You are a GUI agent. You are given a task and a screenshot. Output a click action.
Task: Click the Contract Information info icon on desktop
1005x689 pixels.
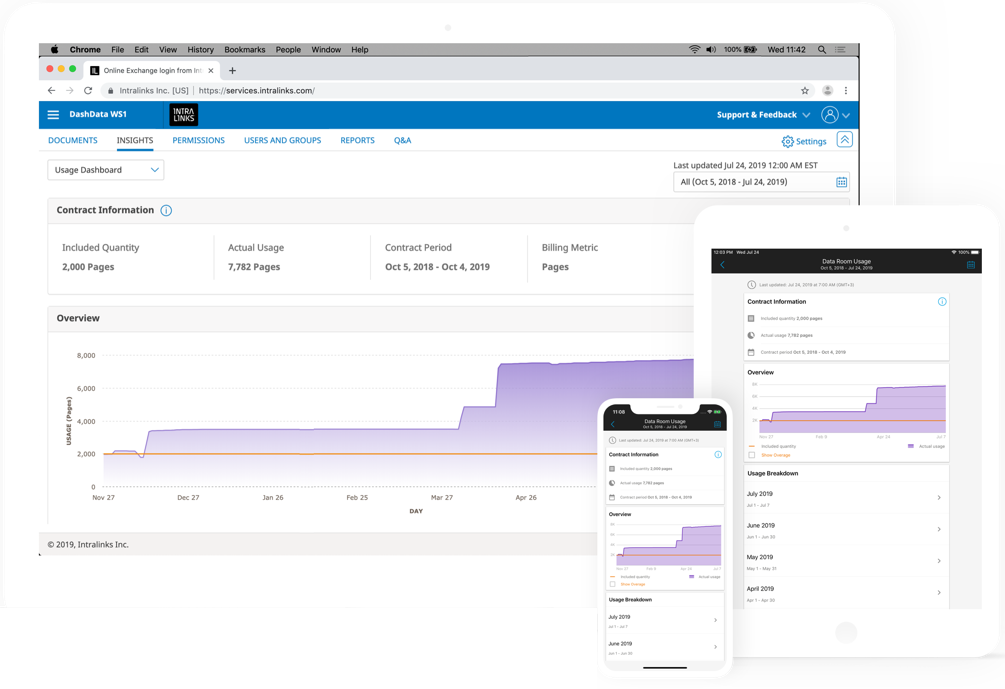[x=166, y=210]
